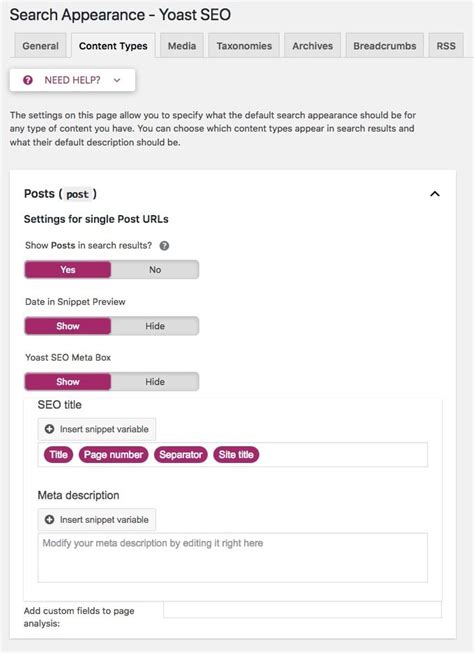Click the Site title variable pill
Image resolution: width=474 pixels, height=653 pixels.
[236, 454]
